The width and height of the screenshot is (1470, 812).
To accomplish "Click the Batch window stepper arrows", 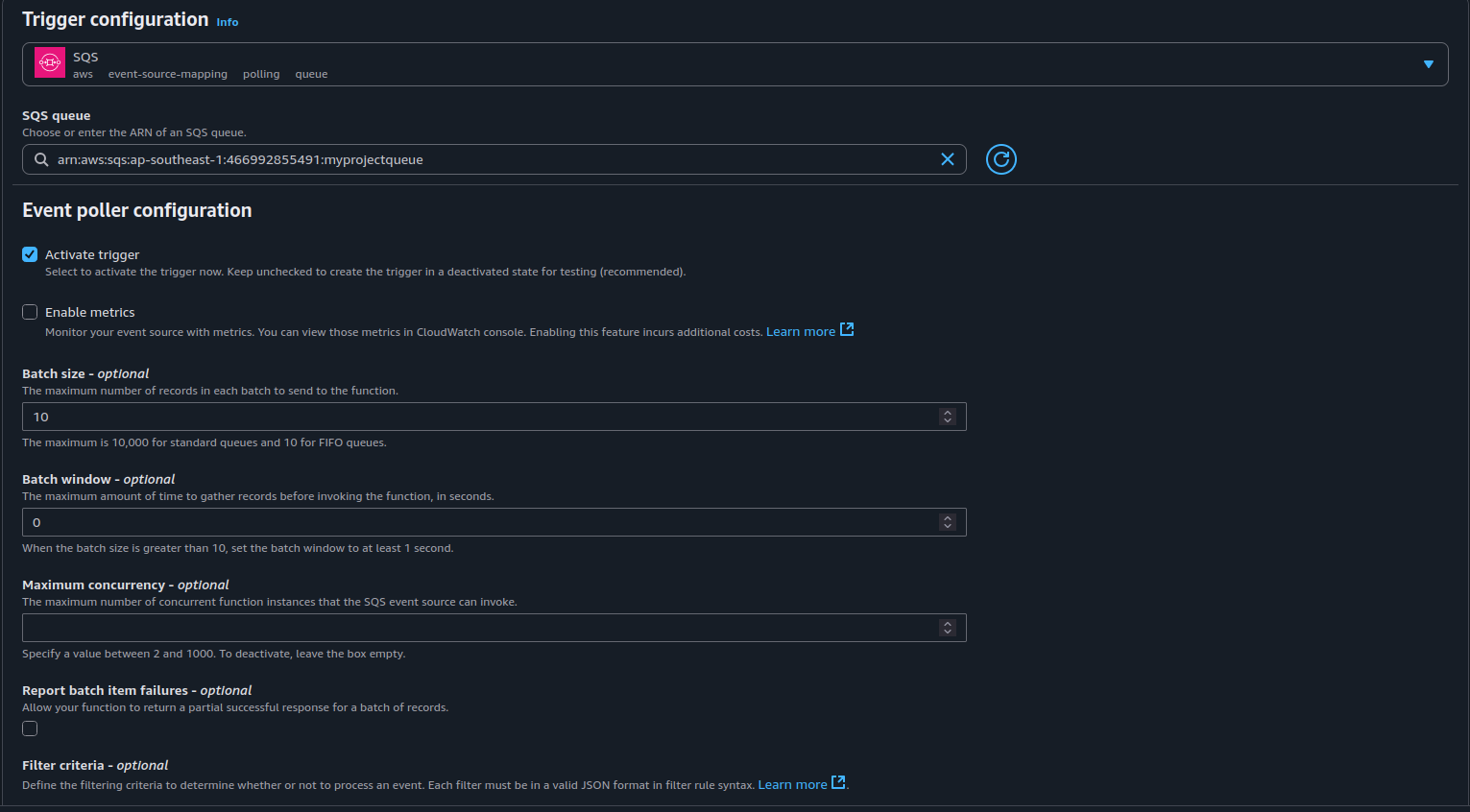I will click(x=948, y=522).
